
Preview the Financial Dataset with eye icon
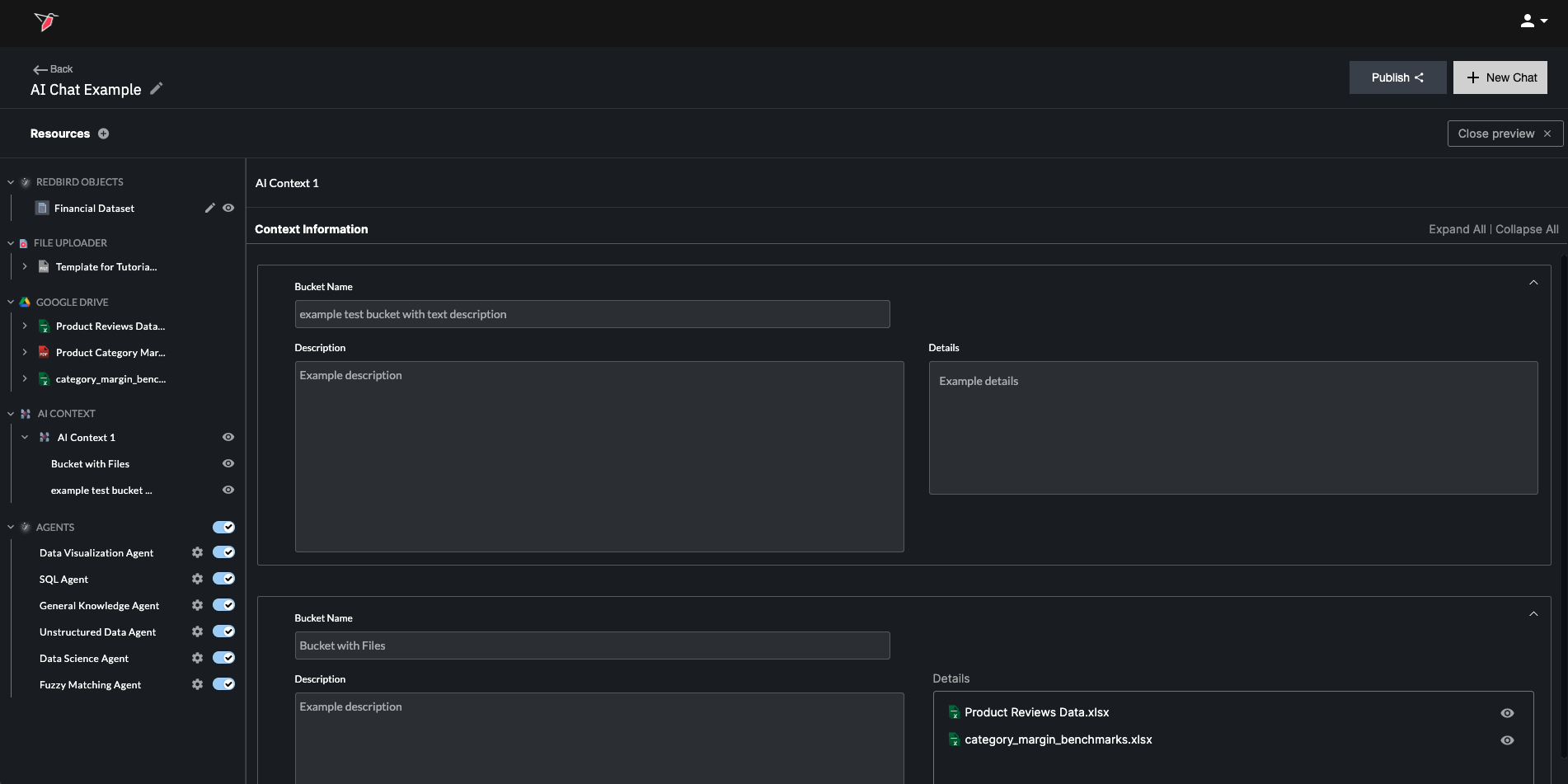(x=228, y=209)
